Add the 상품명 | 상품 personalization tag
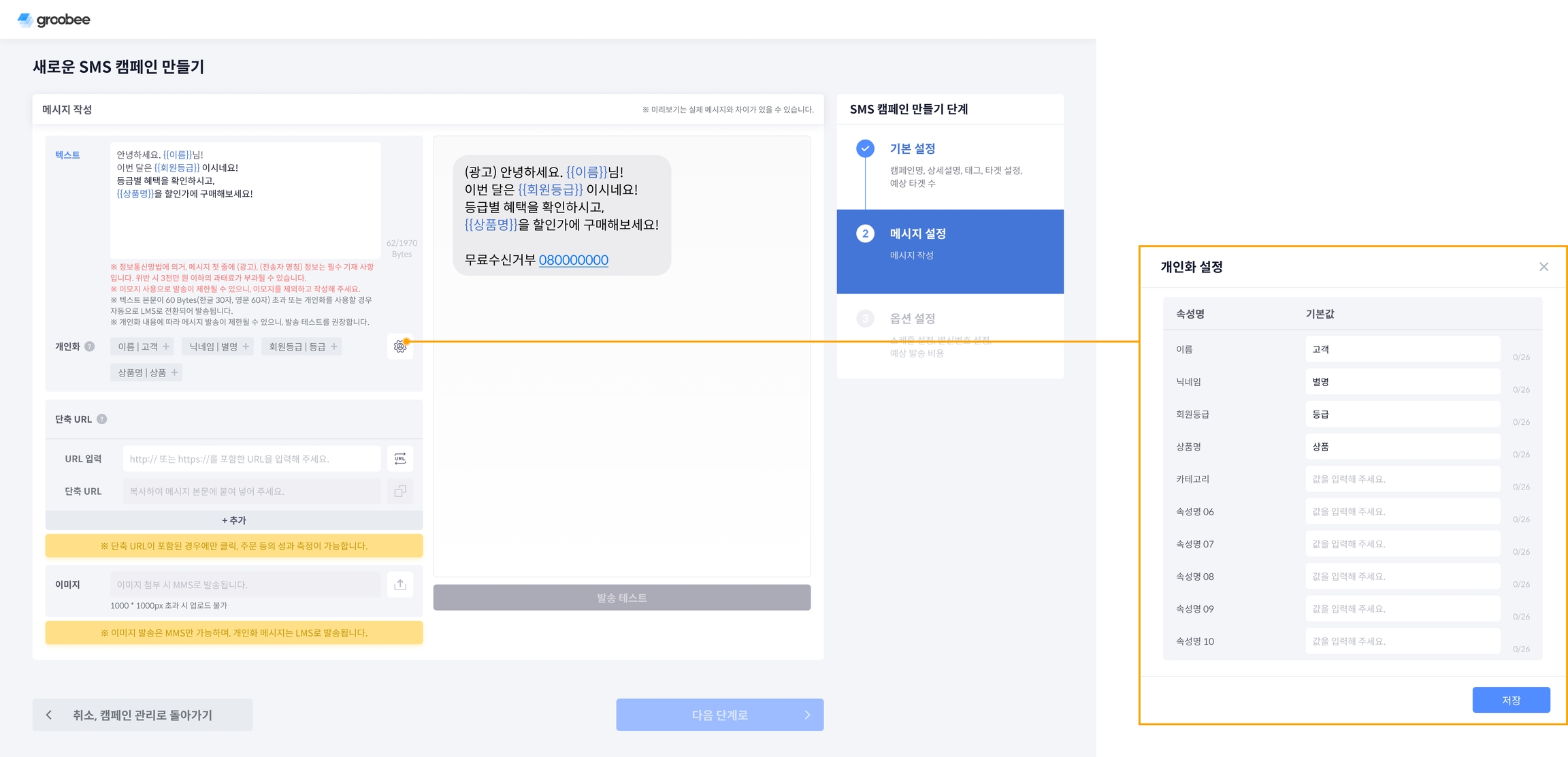Viewport: 1568px width, 757px height. 147,372
